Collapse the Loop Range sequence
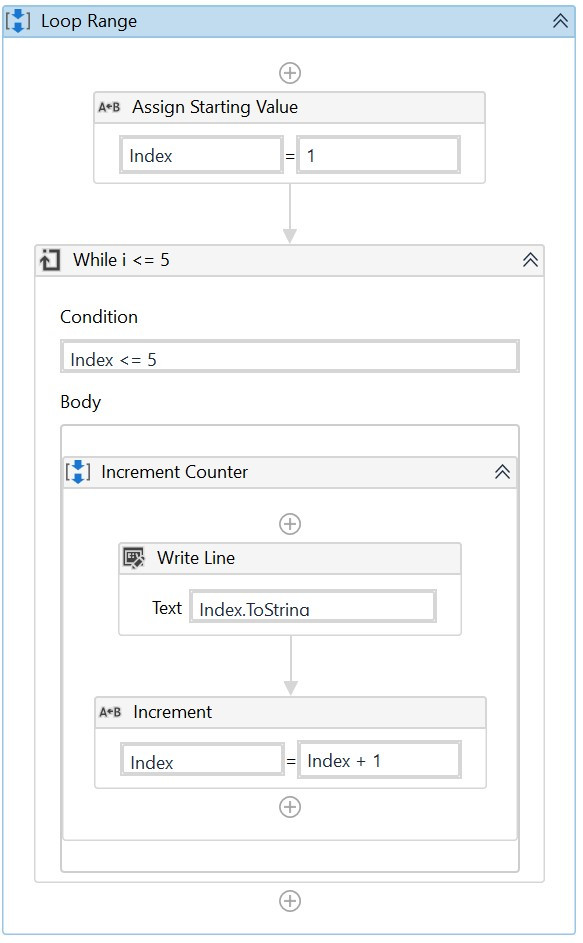The image size is (583, 943). (x=560, y=21)
